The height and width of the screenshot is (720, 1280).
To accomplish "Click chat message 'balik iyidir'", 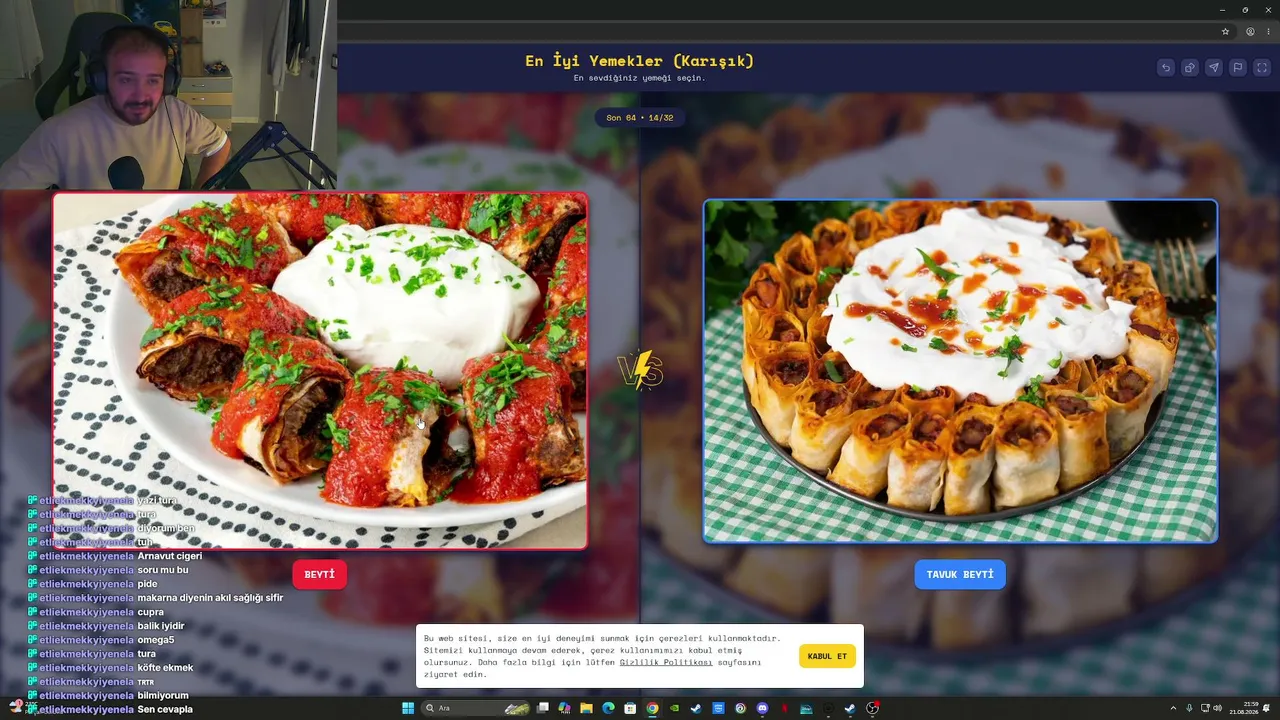I will (161, 626).
